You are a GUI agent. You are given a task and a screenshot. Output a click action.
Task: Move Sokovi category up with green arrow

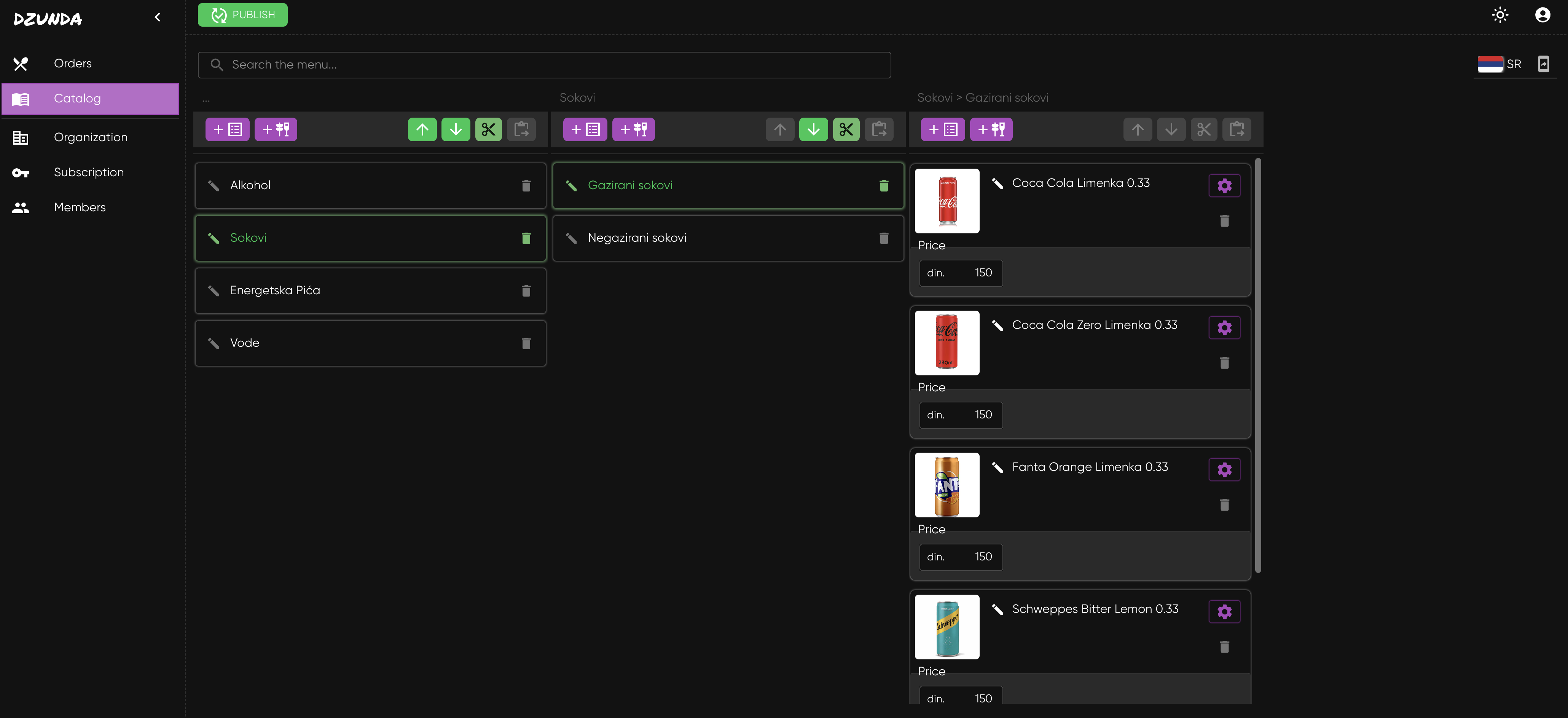[x=422, y=129]
